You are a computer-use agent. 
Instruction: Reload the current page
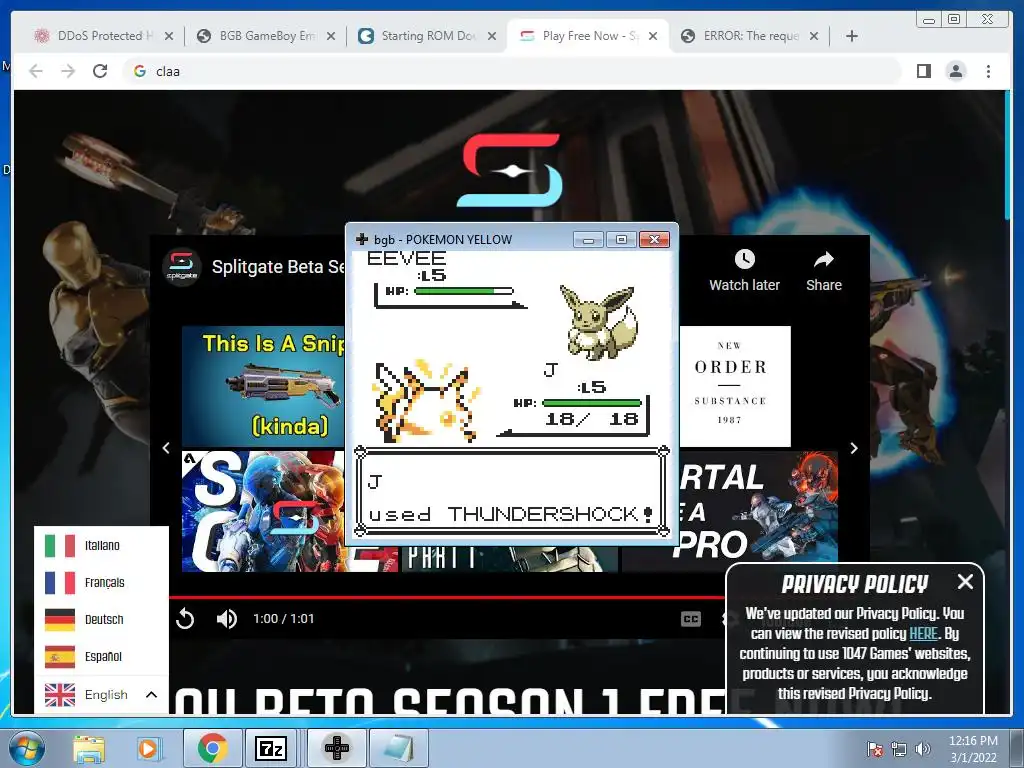point(100,71)
